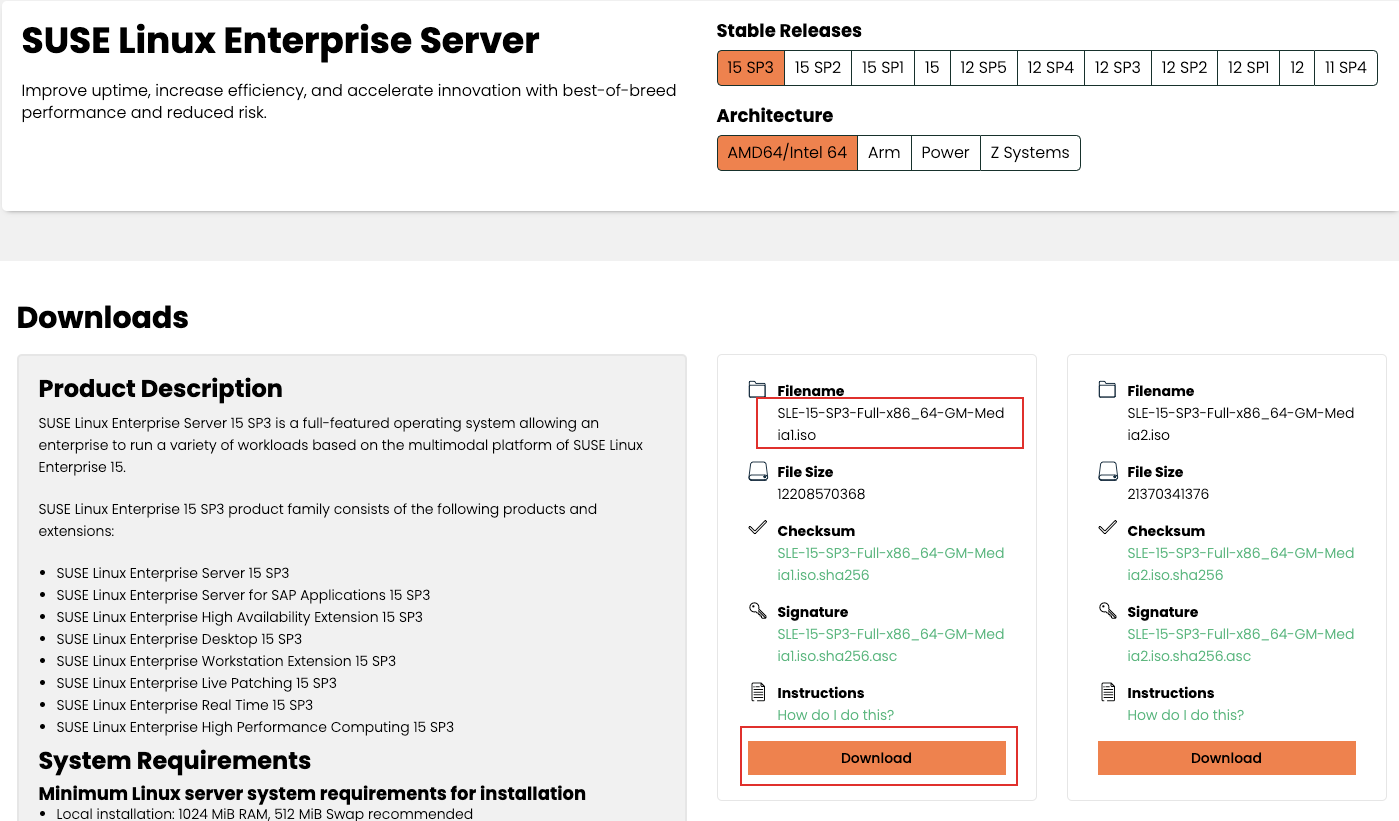This screenshot has width=1399, height=821.
Task: Click file size value 21370341376
Action: tap(1168, 494)
